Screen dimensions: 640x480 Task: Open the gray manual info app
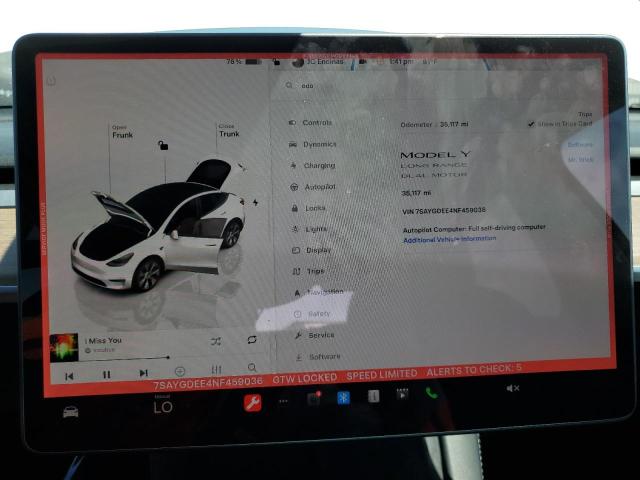pos(373,396)
